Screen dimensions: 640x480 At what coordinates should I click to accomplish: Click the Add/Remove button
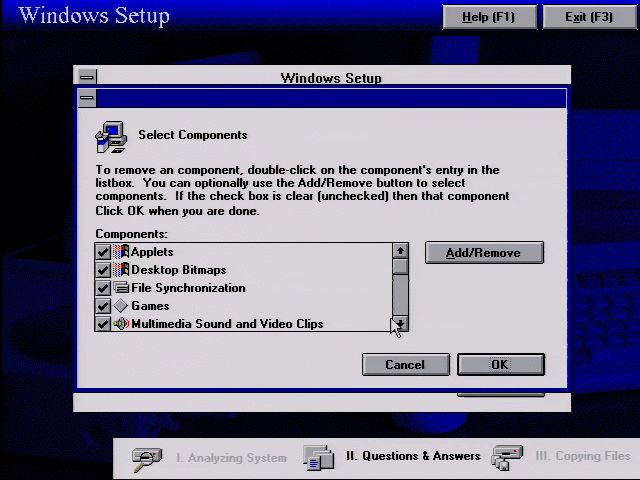click(x=484, y=253)
